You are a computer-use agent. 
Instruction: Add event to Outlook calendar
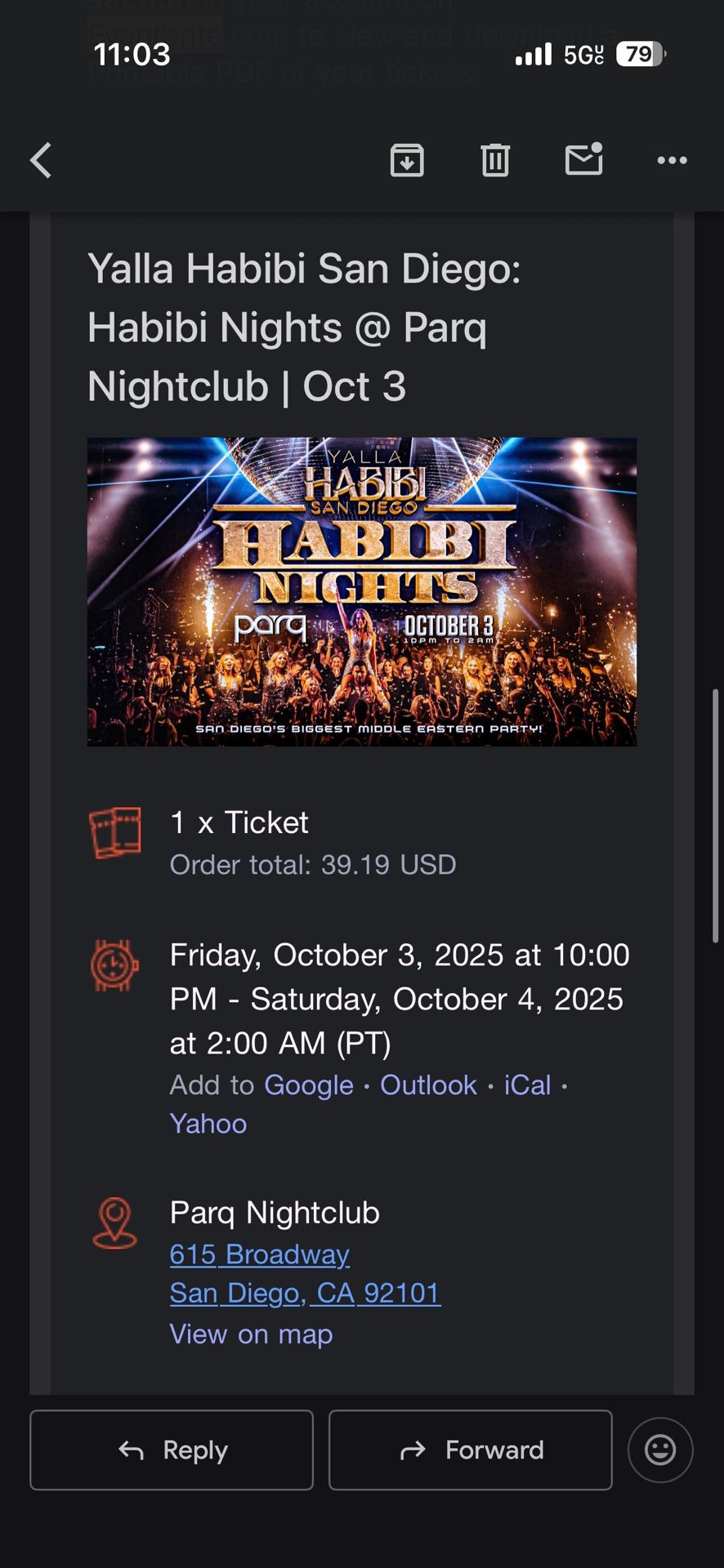(428, 1085)
